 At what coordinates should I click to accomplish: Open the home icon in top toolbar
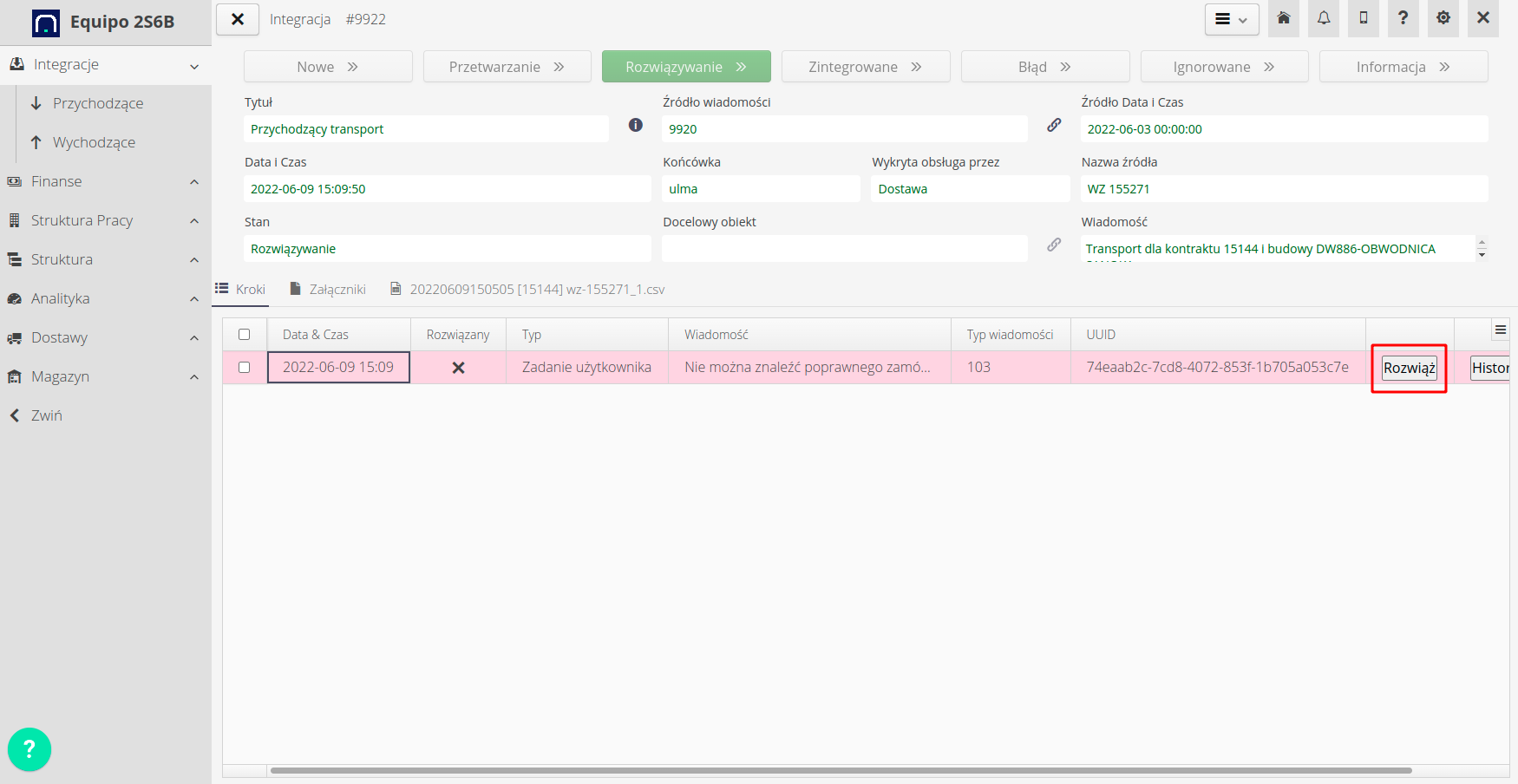(1284, 18)
